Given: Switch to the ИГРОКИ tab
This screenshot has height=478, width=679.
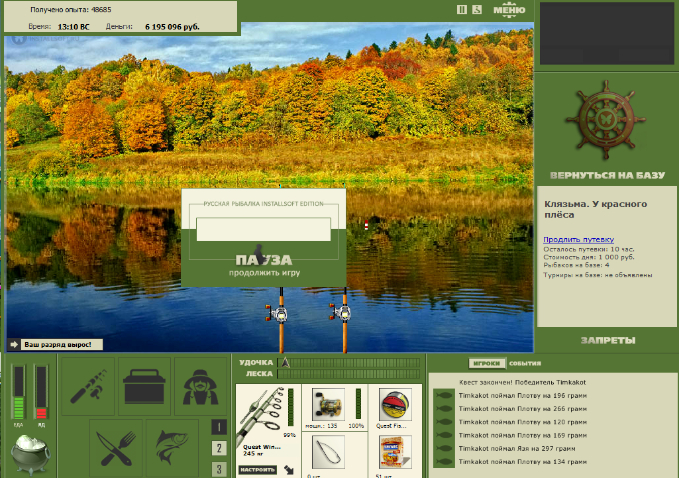Looking at the screenshot, I should (486, 363).
